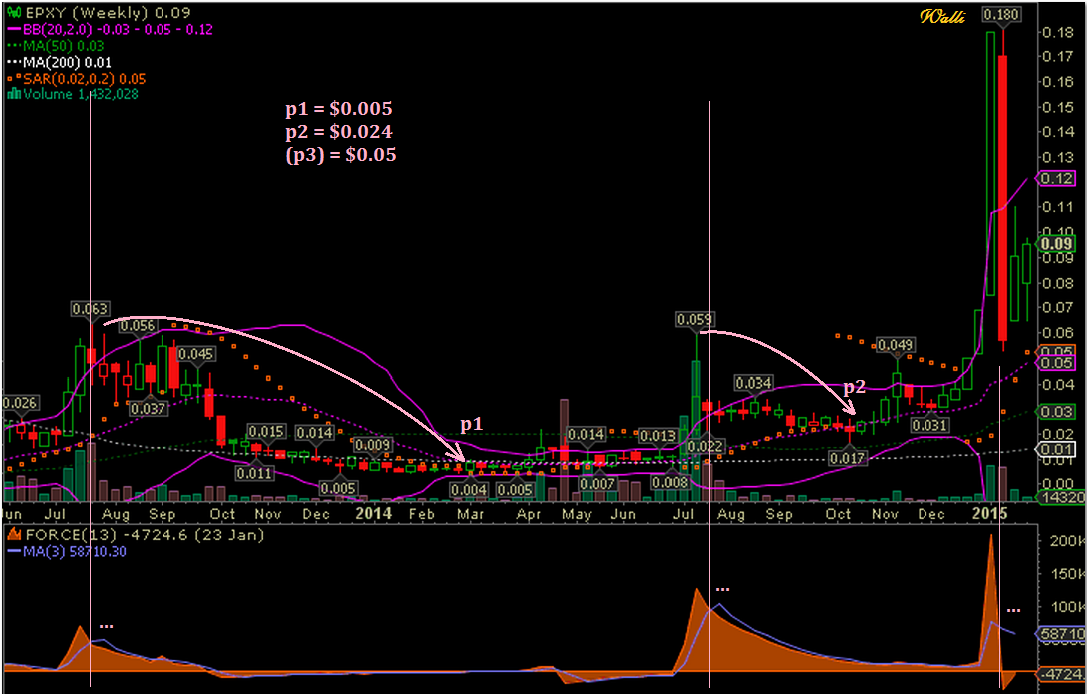Viewport: 1087px width, 694px height.
Task: Click the Feb label on the time axis
Action: coord(421,514)
